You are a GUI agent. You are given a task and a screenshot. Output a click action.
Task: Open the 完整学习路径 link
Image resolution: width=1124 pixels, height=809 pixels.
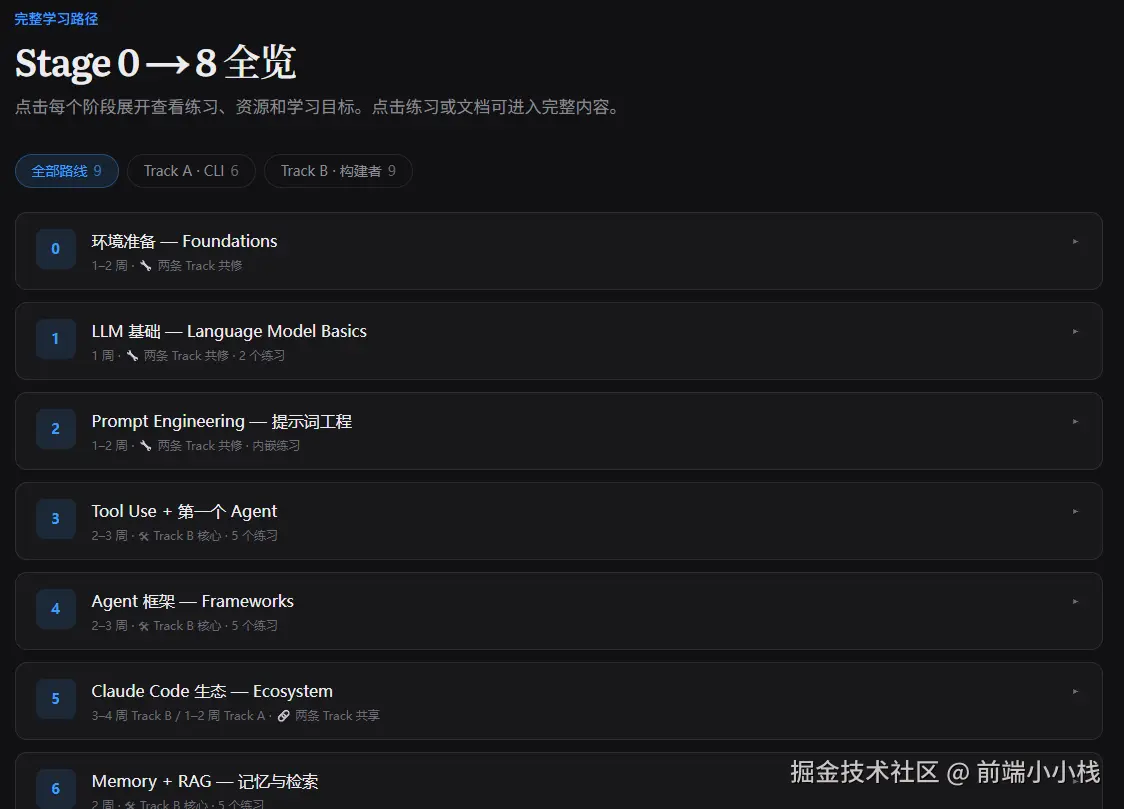[x=56, y=19]
